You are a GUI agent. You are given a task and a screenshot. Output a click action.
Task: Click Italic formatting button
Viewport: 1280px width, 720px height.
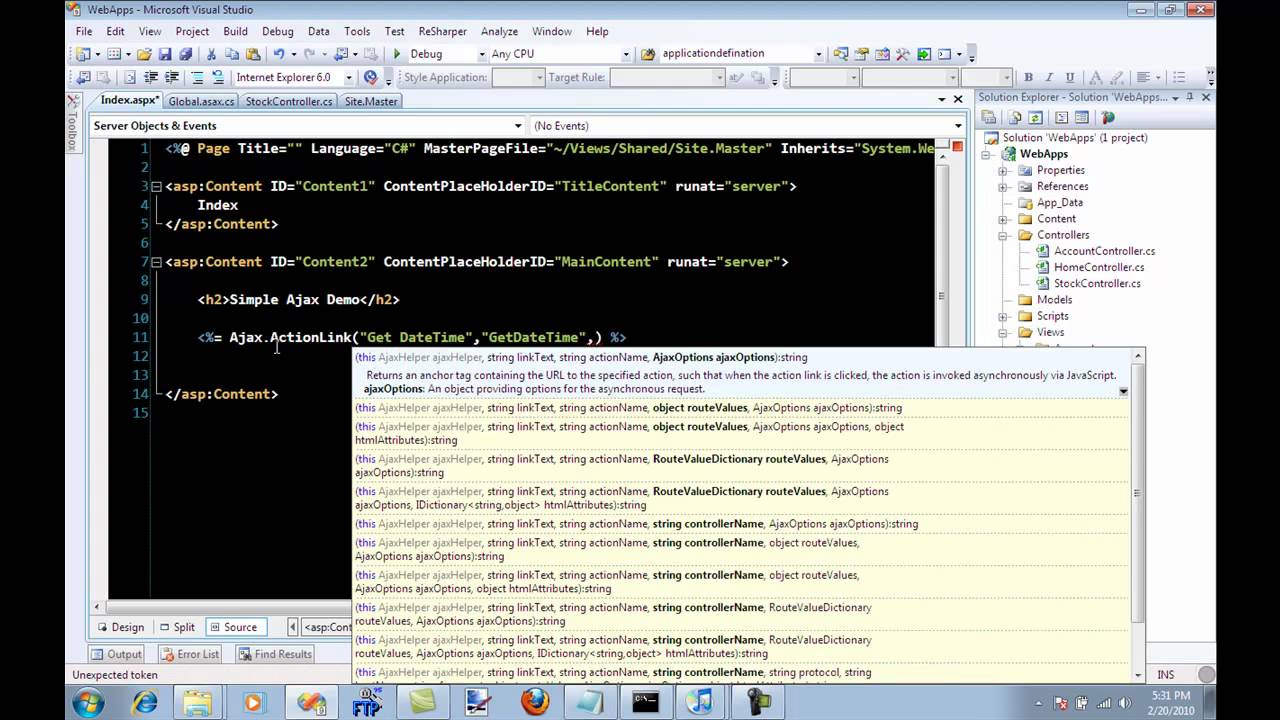coord(1049,77)
